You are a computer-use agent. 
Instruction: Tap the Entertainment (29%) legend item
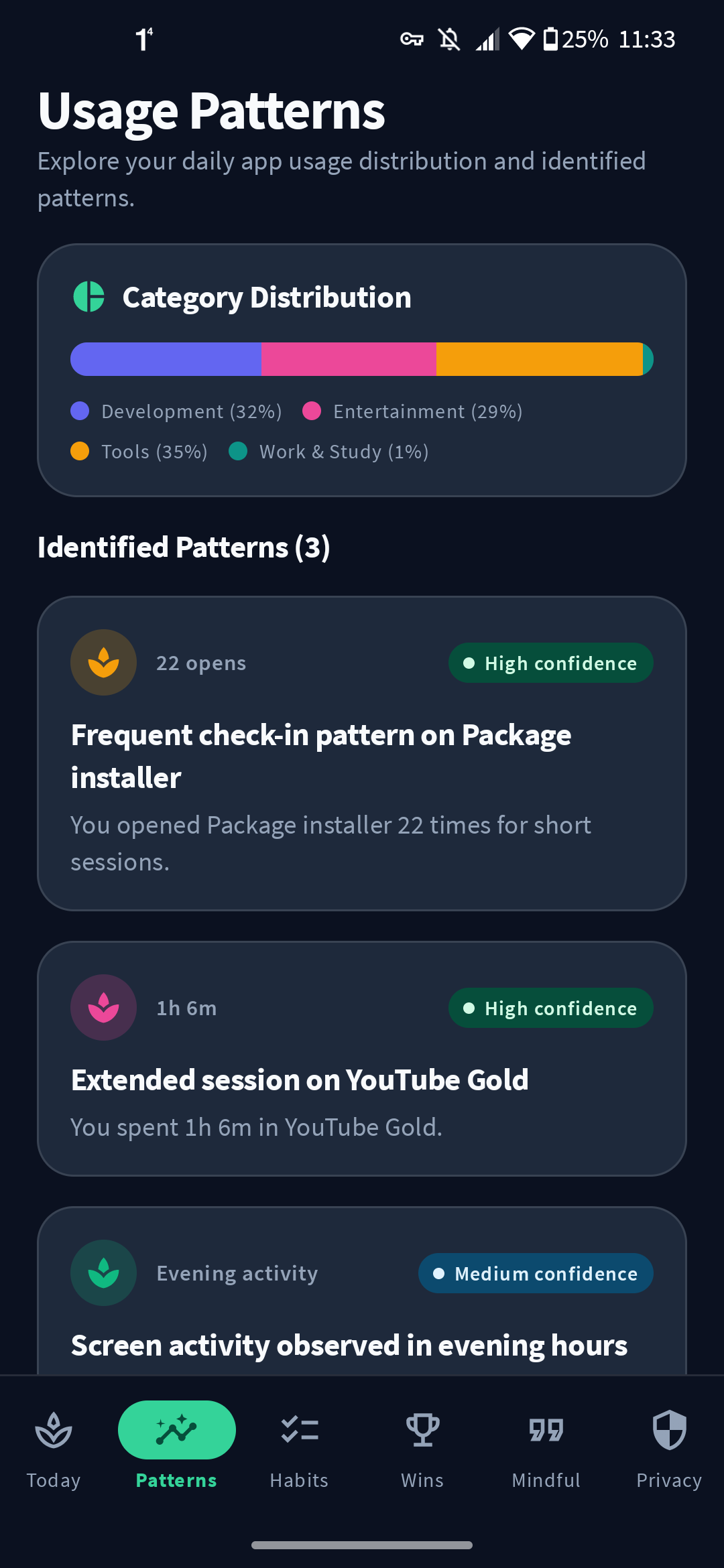412,411
